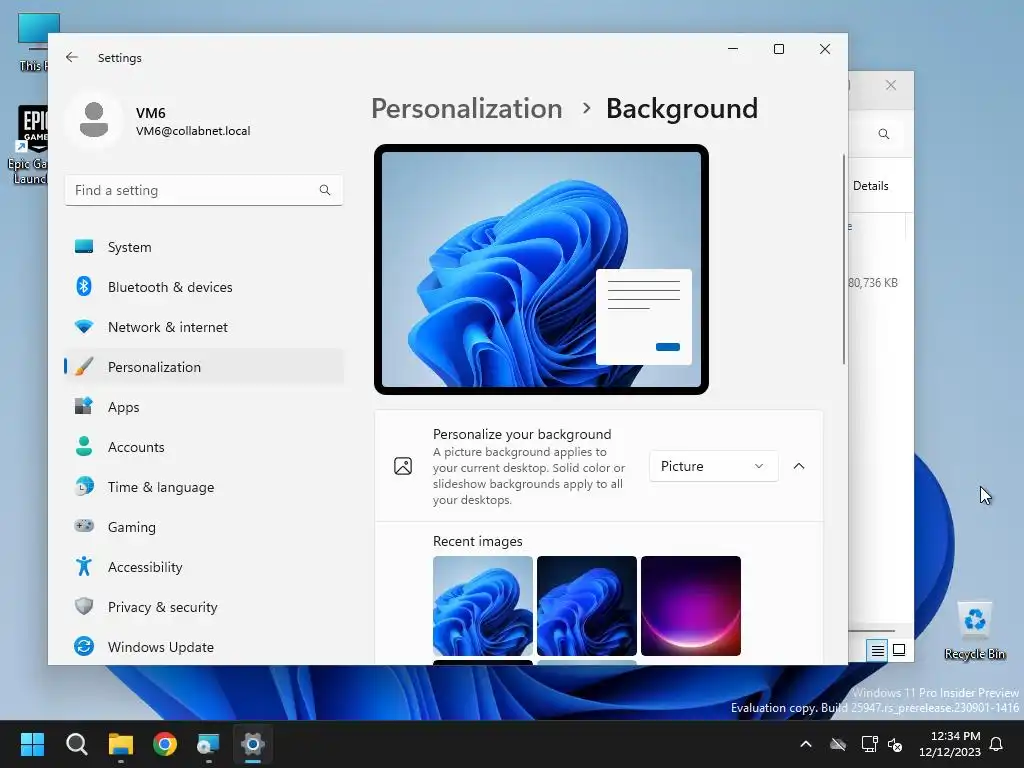
Task: Click the Settings page vertical scrollbar
Action: (x=844, y=259)
